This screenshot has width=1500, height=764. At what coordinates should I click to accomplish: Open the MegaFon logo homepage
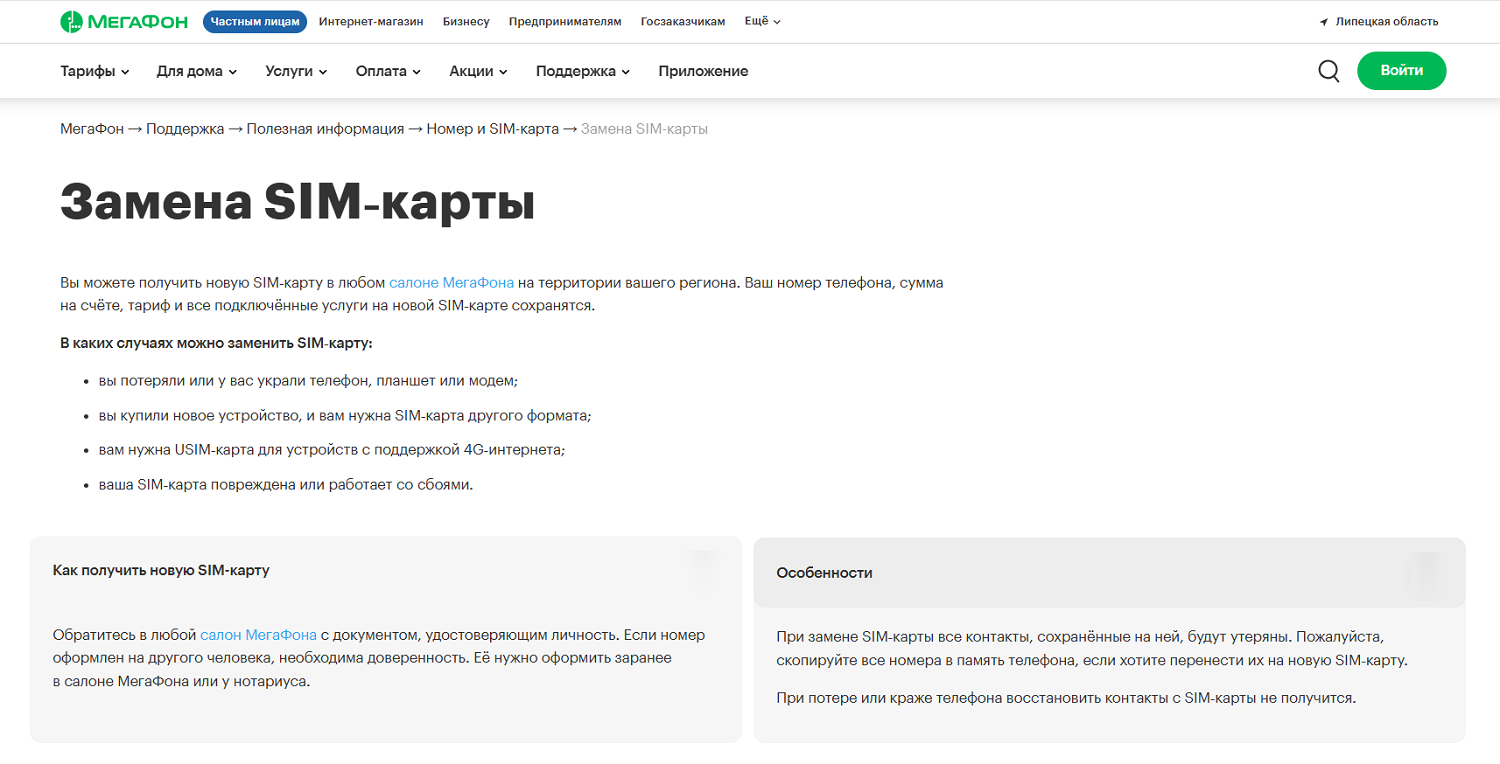click(124, 21)
